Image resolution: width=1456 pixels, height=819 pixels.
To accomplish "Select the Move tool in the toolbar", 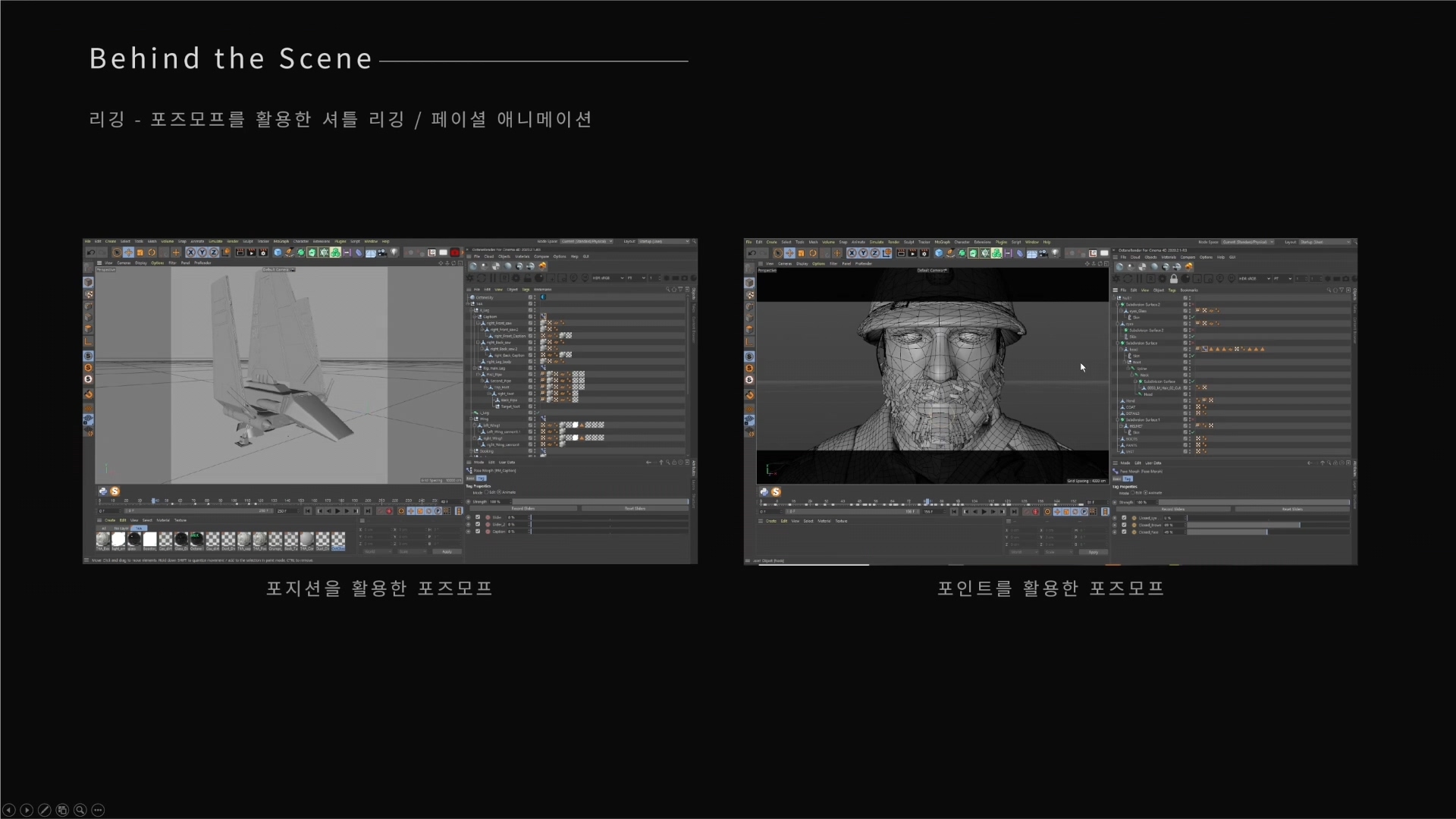I will pos(129,253).
